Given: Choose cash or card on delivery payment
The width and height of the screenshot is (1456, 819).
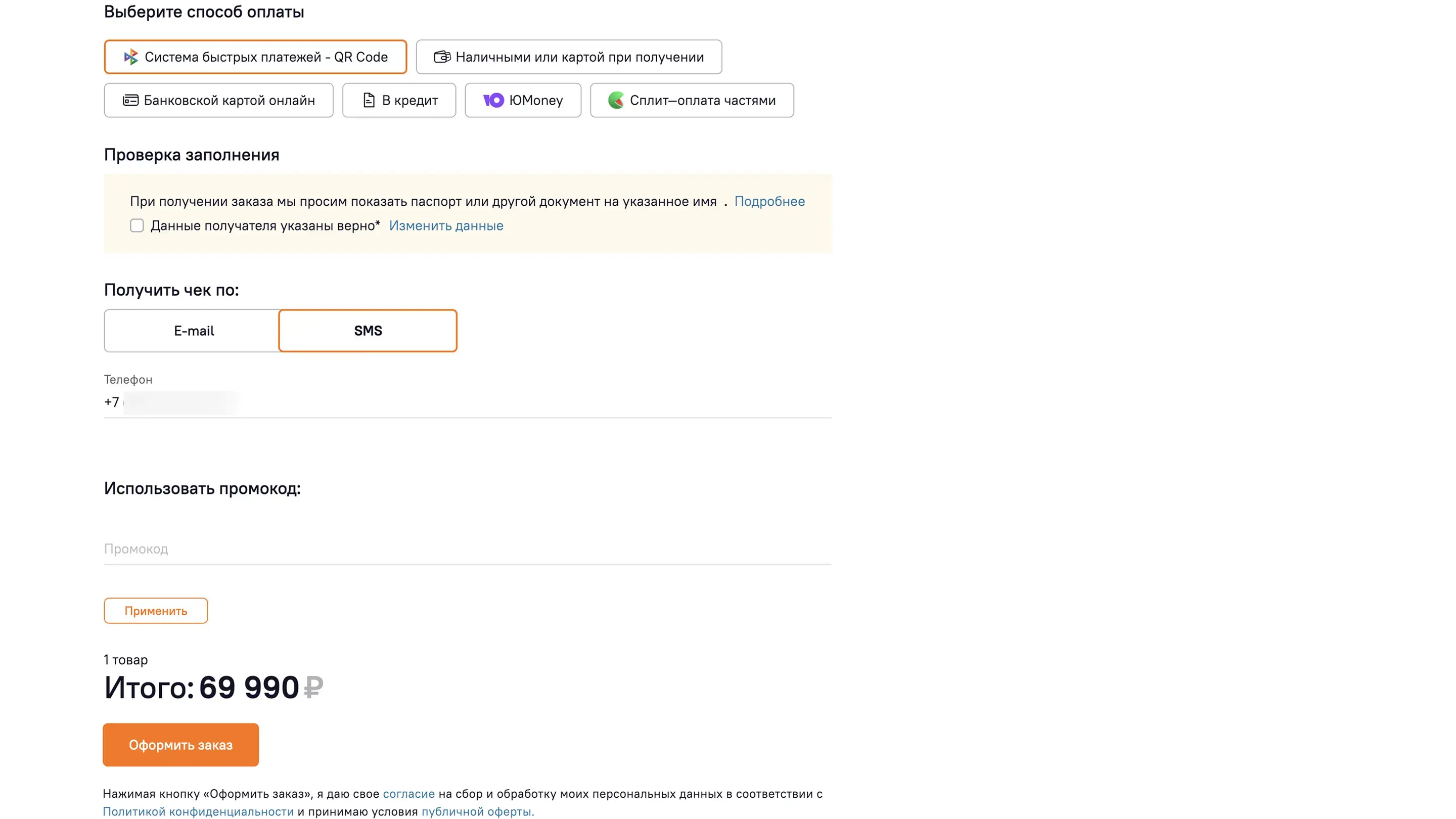Looking at the screenshot, I should pyautogui.click(x=569, y=57).
